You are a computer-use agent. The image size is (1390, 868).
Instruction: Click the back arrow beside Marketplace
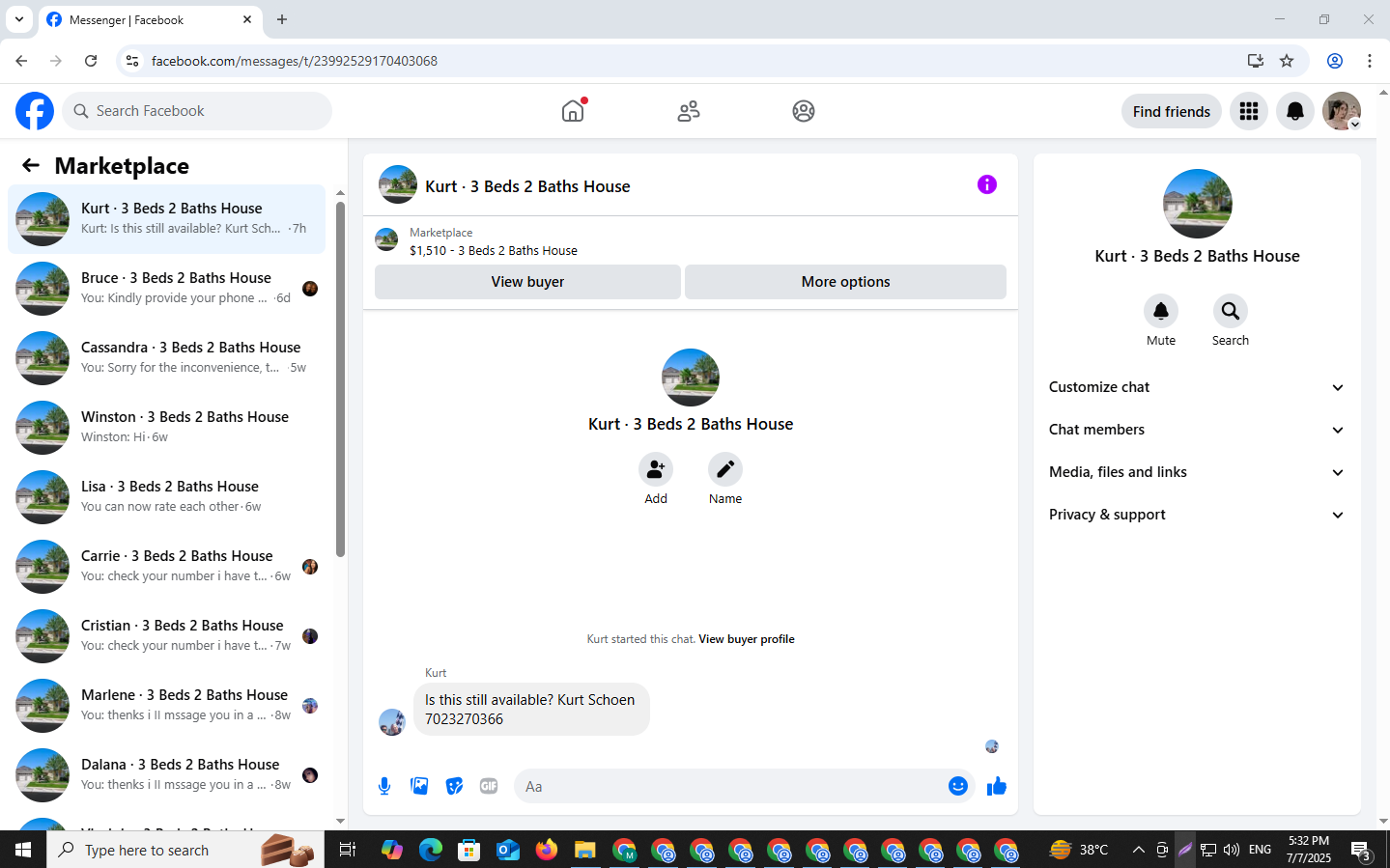click(31, 165)
